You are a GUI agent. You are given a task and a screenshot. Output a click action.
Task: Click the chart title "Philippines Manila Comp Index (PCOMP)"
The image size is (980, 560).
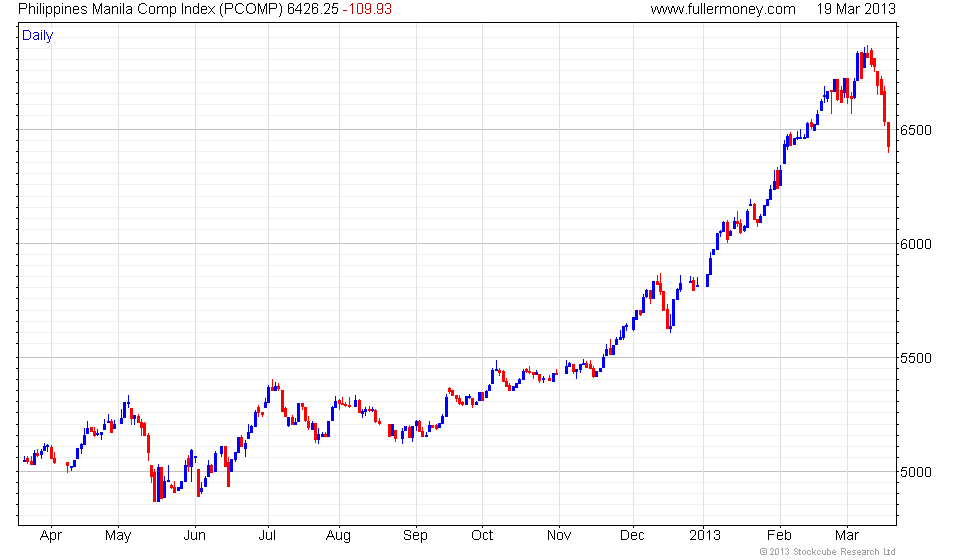pos(151,9)
